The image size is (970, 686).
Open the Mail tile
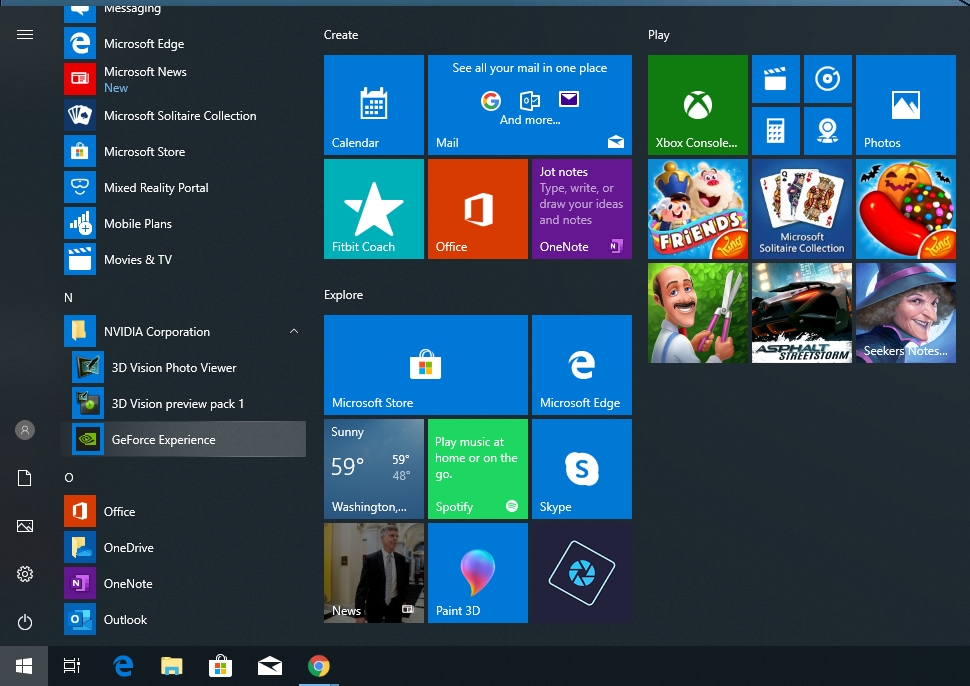pyautogui.click(x=530, y=105)
